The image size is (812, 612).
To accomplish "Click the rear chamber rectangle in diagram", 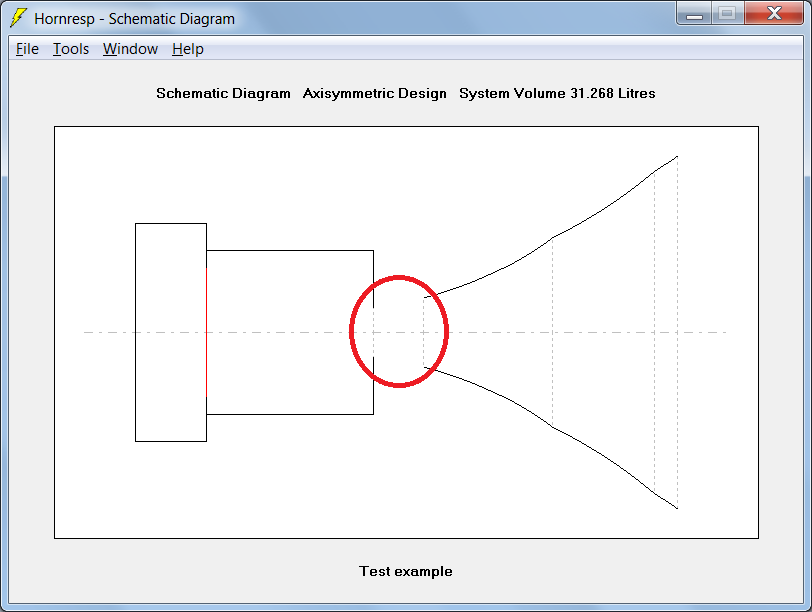I will (x=171, y=332).
